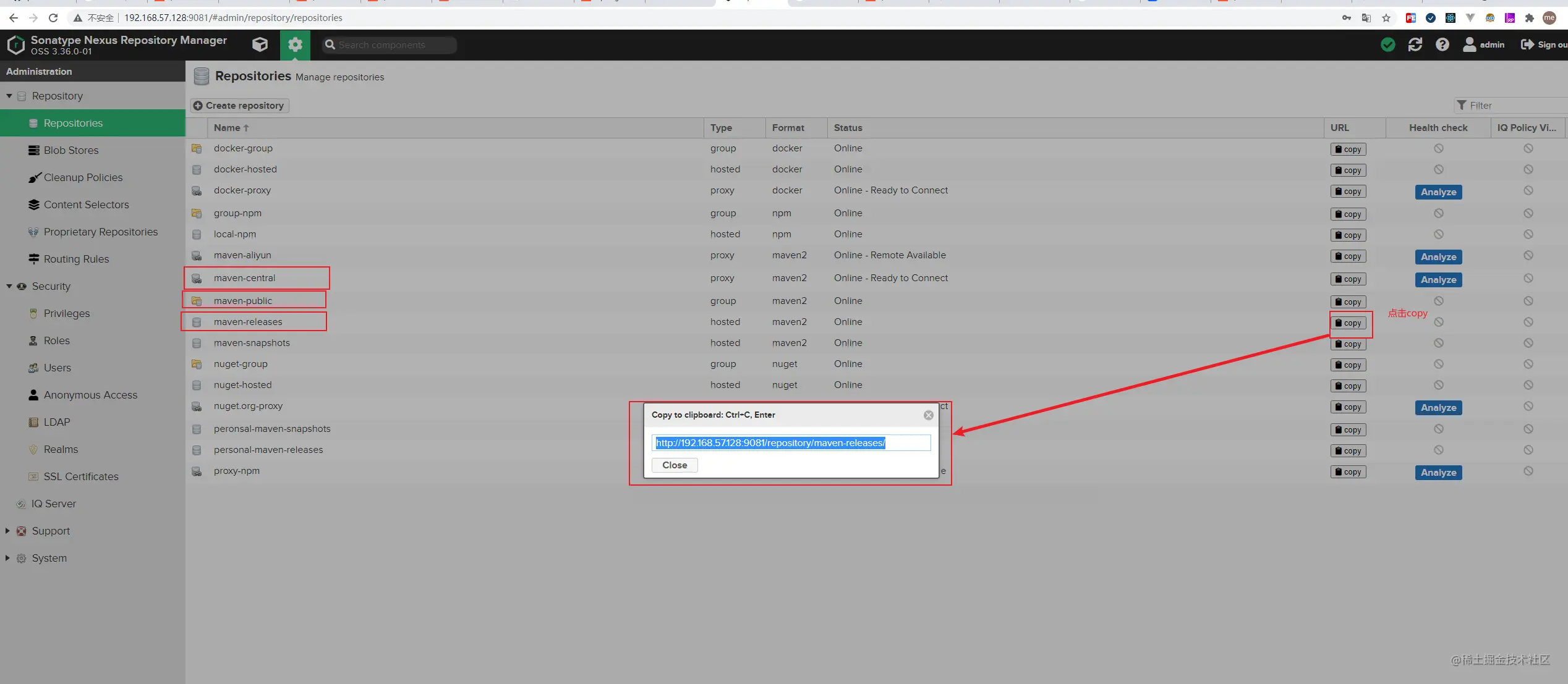The image size is (1568, 684).
Task: Analyze health of maven-central repository
Action: (1438, 280)
